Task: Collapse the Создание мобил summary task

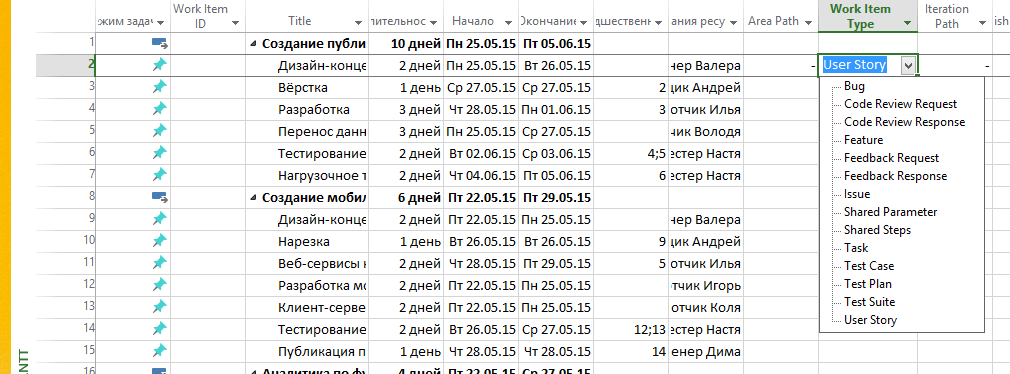Action: pyautogui.click(x=252, y=198)
